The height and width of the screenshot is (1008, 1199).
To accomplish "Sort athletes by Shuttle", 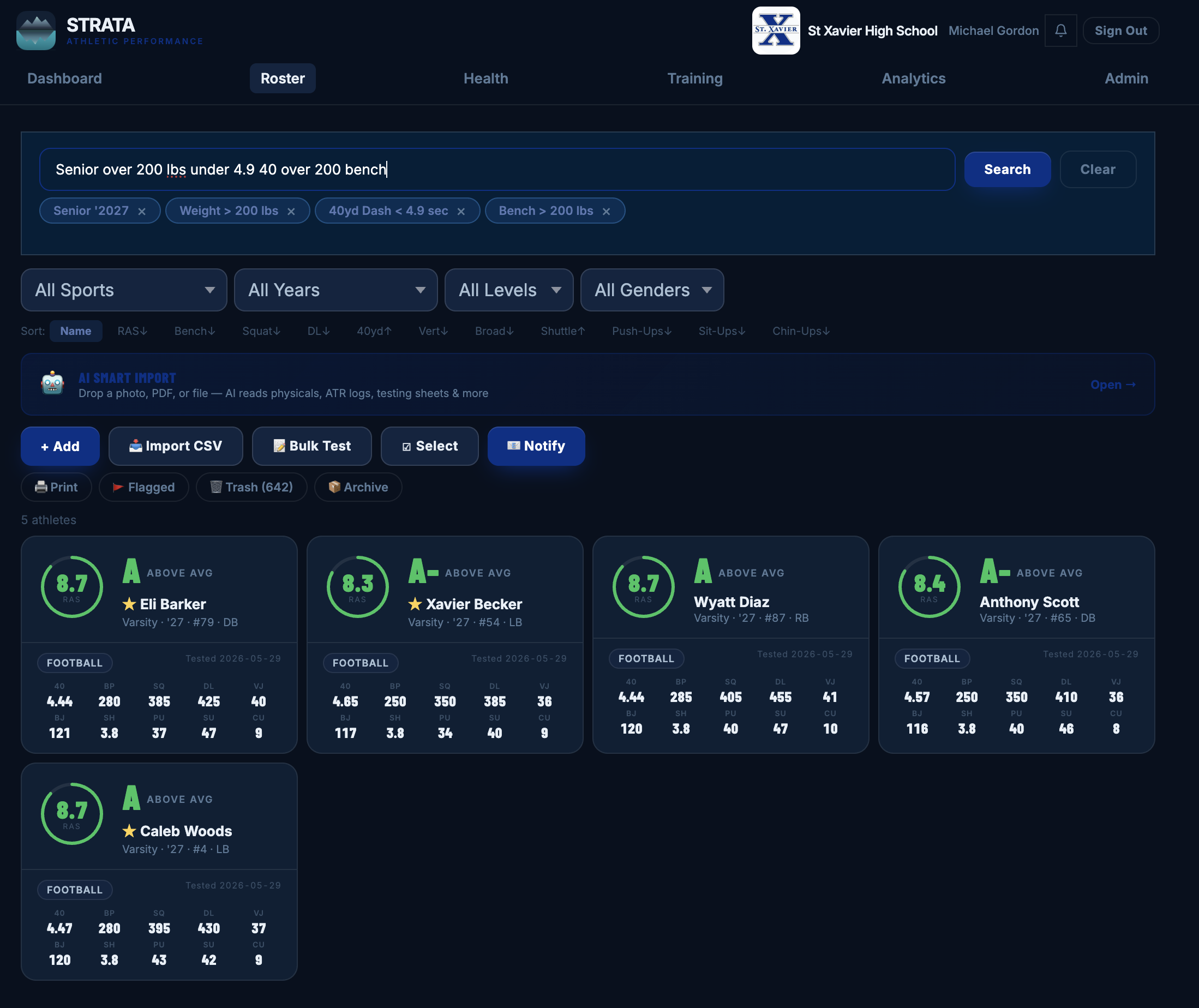I will [x=563, y=332].
